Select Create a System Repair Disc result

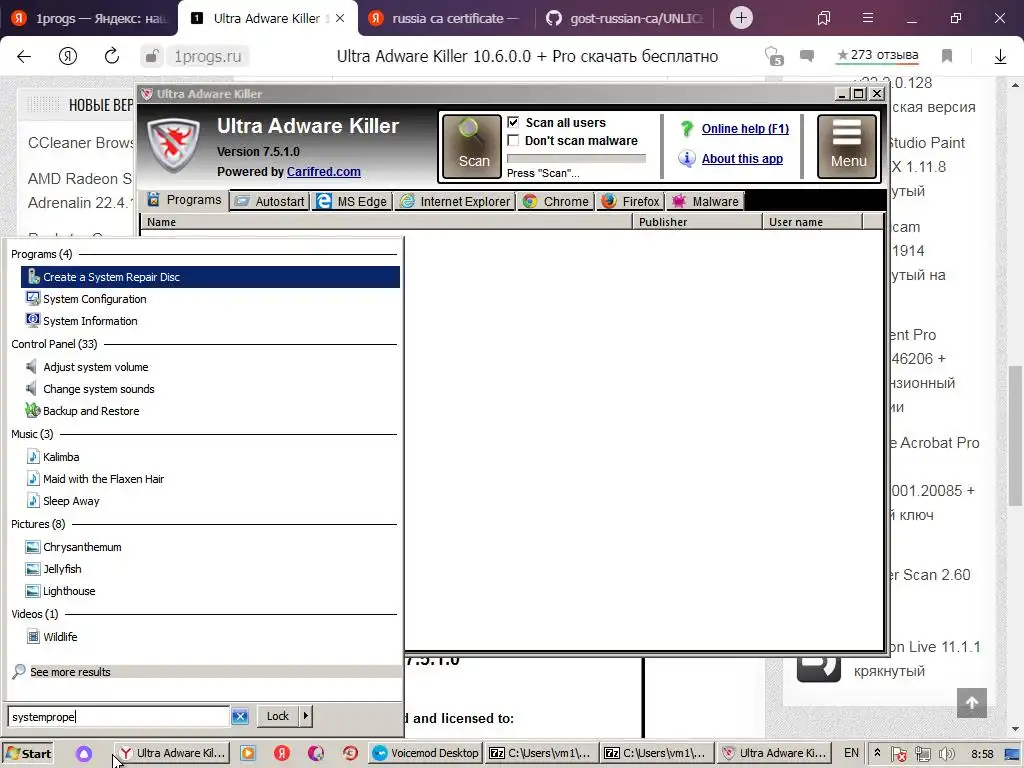point(210,277)
